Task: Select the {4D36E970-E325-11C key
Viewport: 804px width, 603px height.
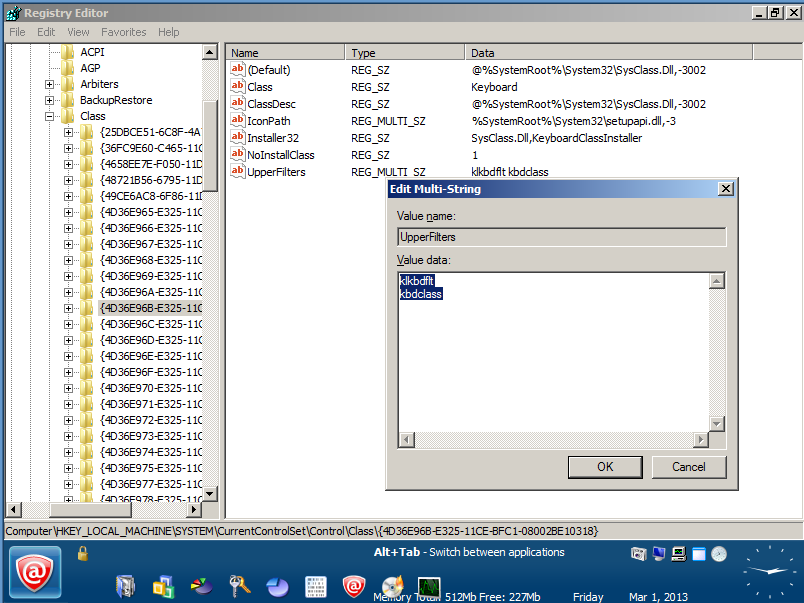Action: [151, 388]
